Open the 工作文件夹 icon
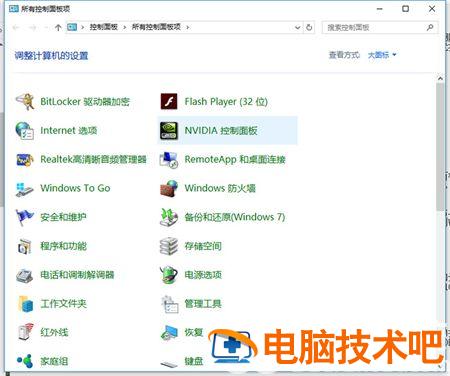 click(x=26, y=304)
